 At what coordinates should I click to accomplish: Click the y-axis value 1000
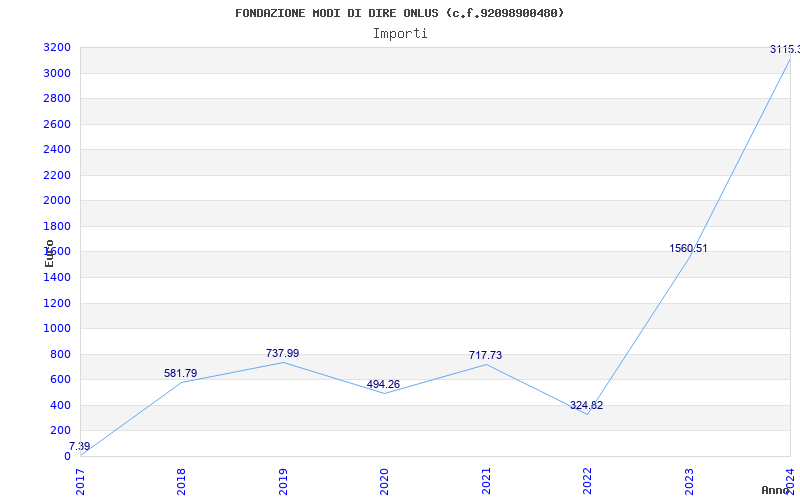click(57, 329)
